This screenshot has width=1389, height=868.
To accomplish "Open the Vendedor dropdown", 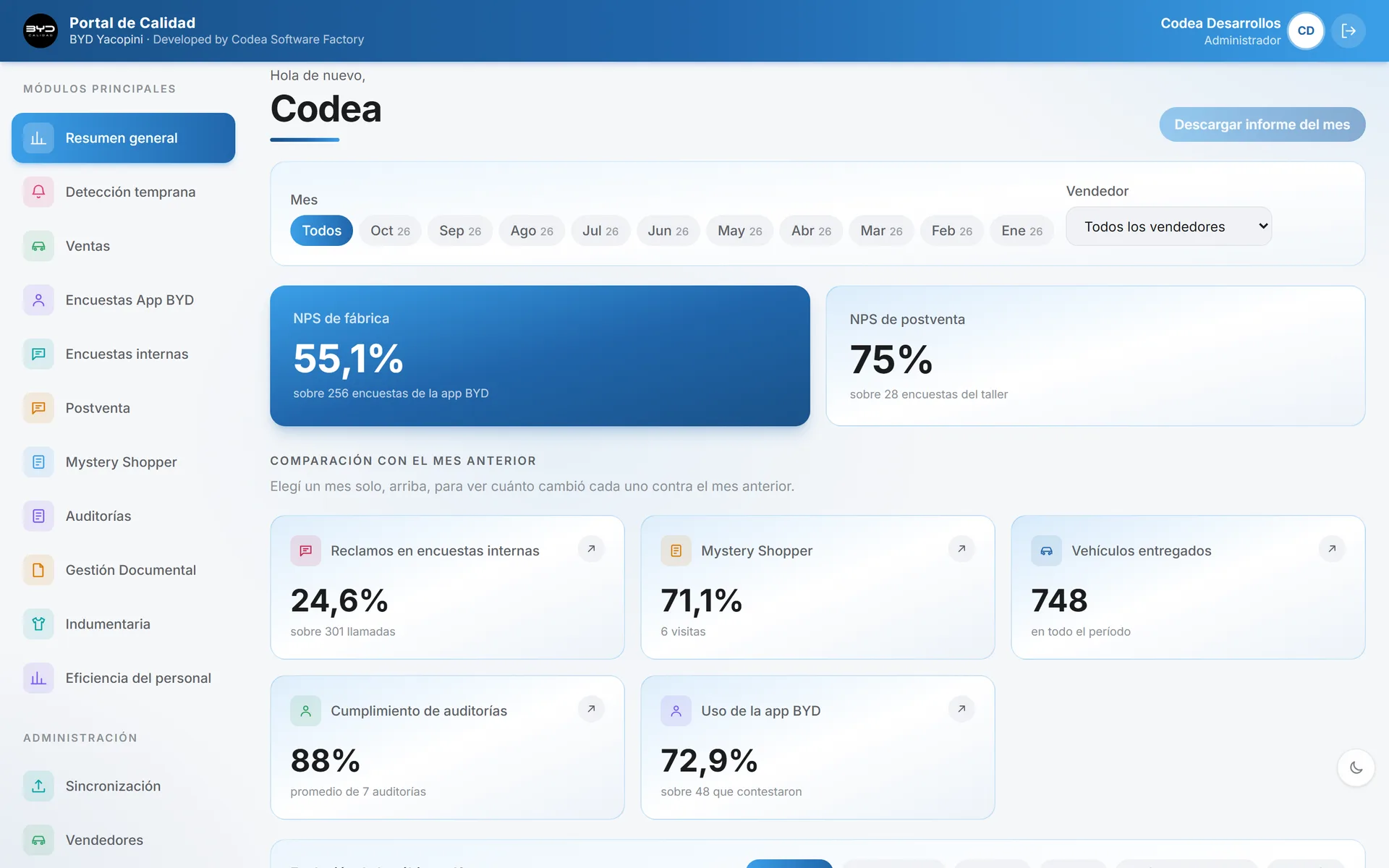I will pos(1168,226).
